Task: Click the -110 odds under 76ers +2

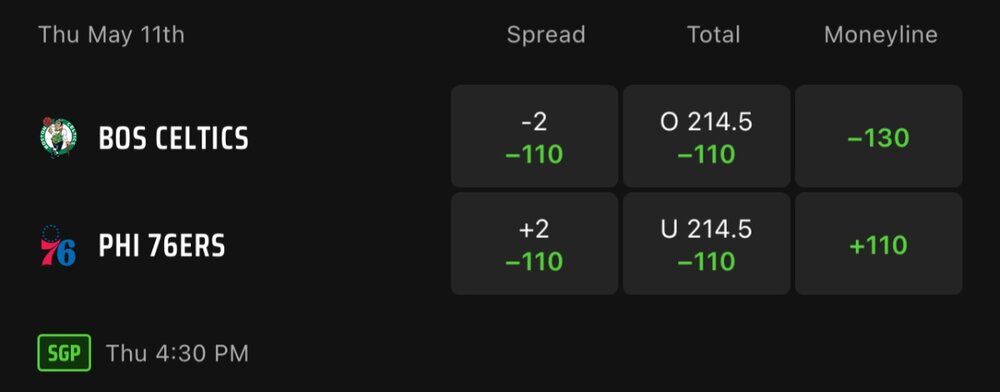Action: [x=534, y=261]
